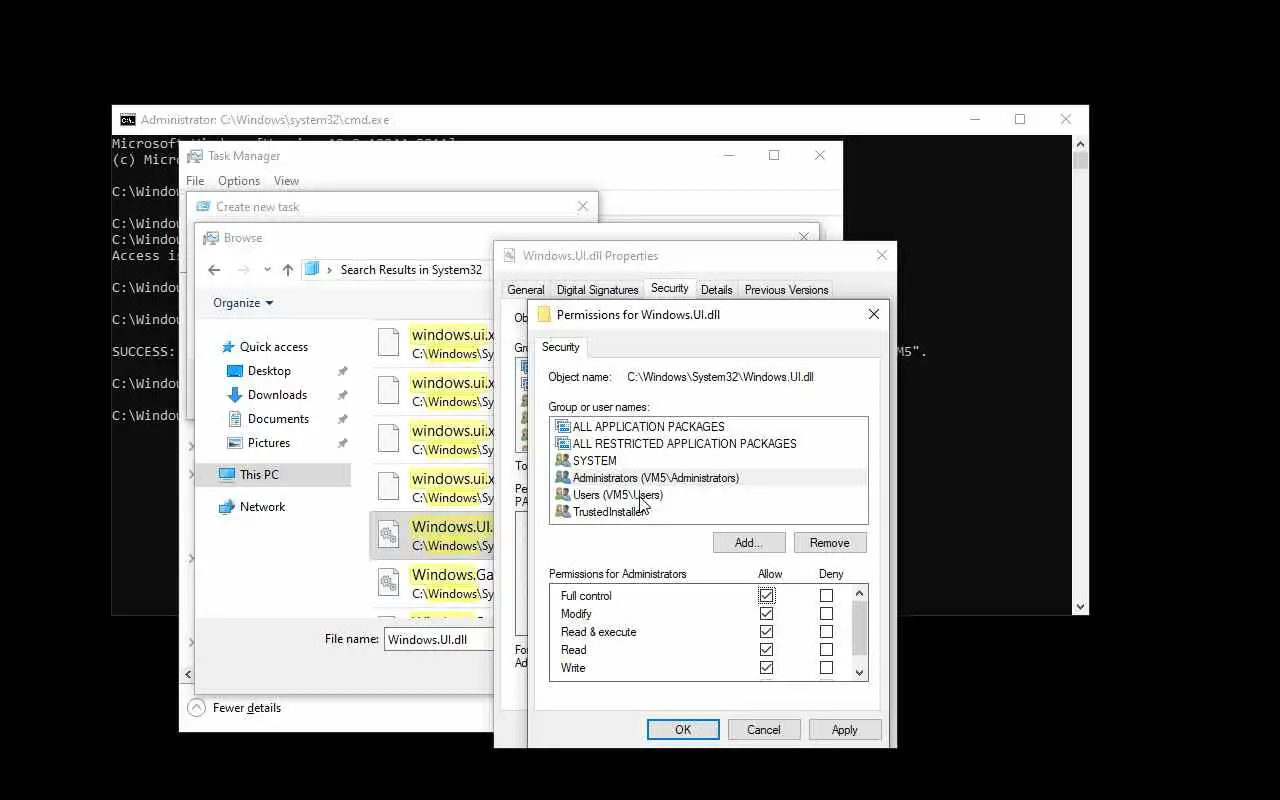Click the Create new task dialog icon
1280x800 pixels.
[x=204, y=207]
